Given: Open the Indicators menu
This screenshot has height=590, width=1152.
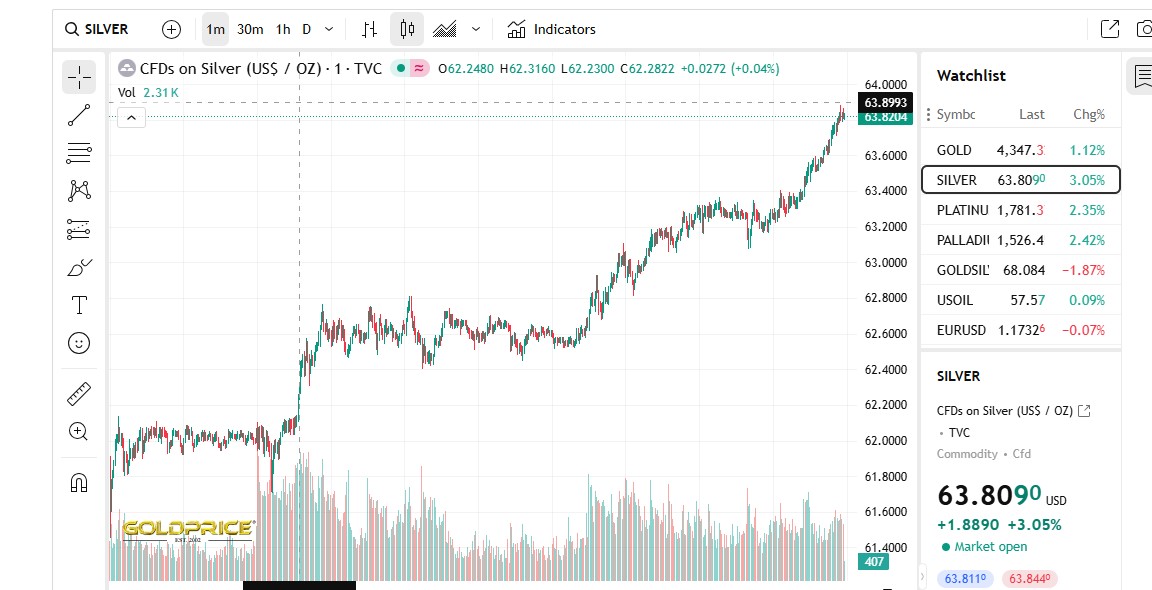Looking at the screenshot, I should pos(551,29).
